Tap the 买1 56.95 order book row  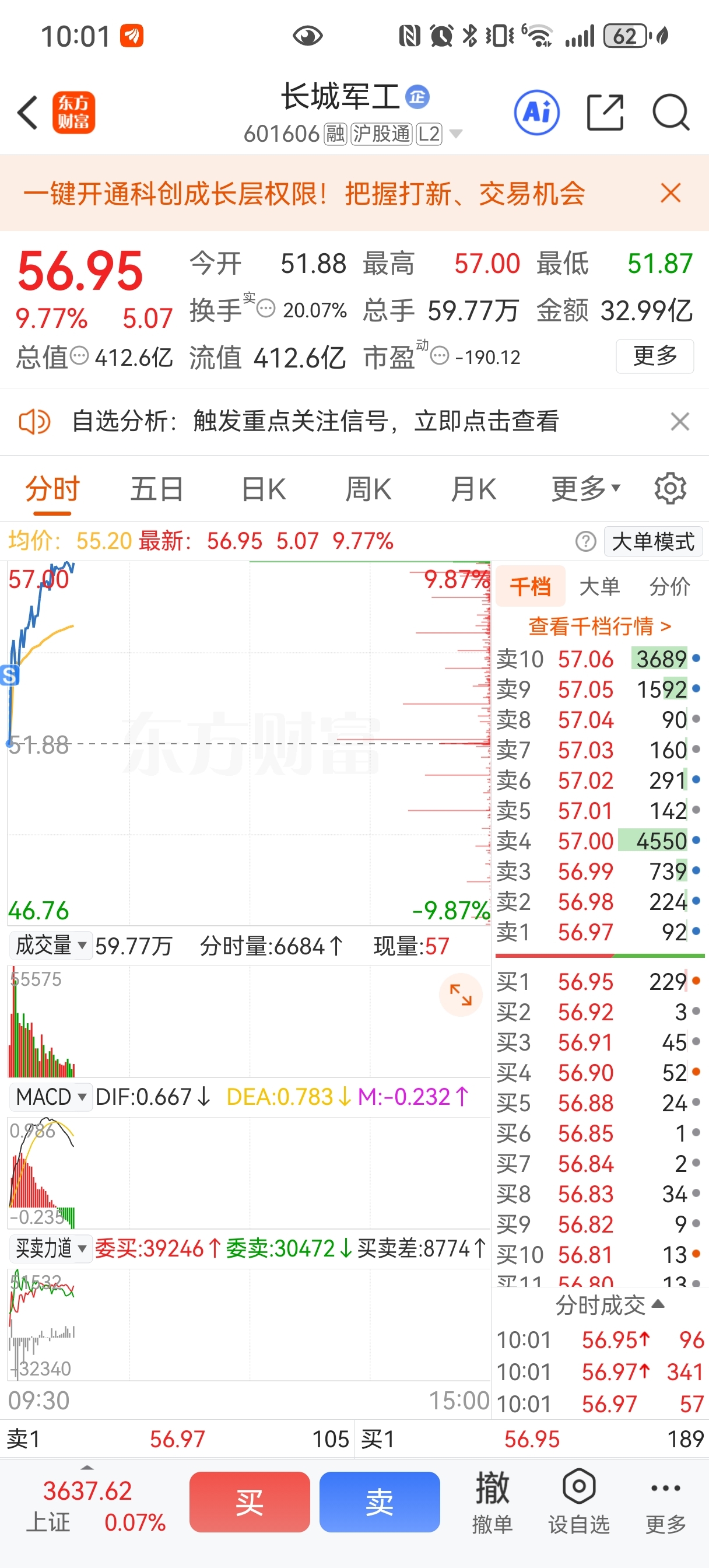tap(599, 981)
